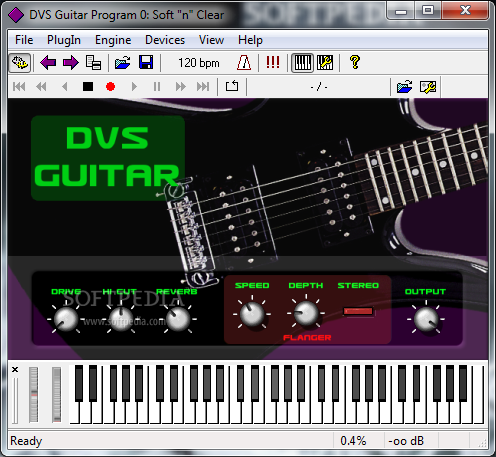Open the Engine menu
Image resolution: width=496 pixels, height=457 pixels.
[113, 40]
